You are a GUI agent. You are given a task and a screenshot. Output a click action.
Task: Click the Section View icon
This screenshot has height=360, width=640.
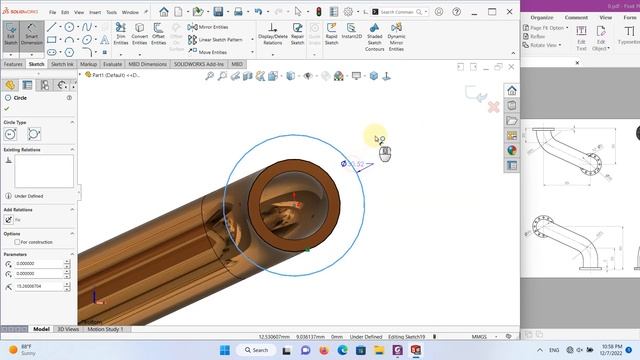pos(247,76)
